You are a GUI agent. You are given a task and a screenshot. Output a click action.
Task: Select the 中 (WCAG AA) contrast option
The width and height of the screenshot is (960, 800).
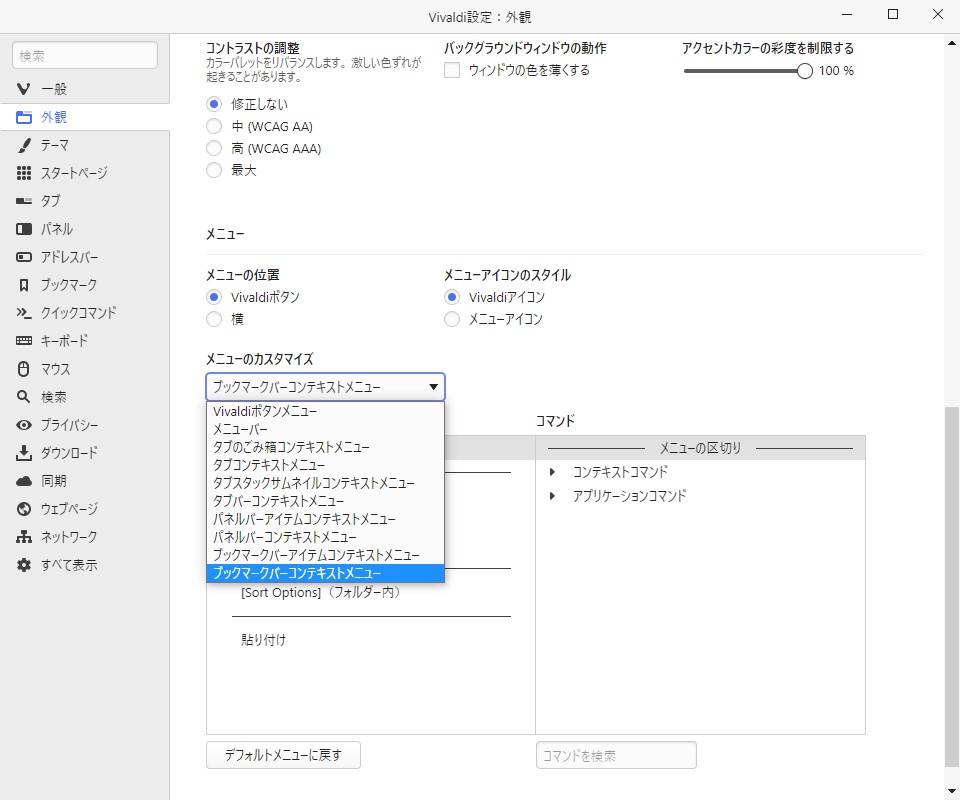tap(214, 126)
